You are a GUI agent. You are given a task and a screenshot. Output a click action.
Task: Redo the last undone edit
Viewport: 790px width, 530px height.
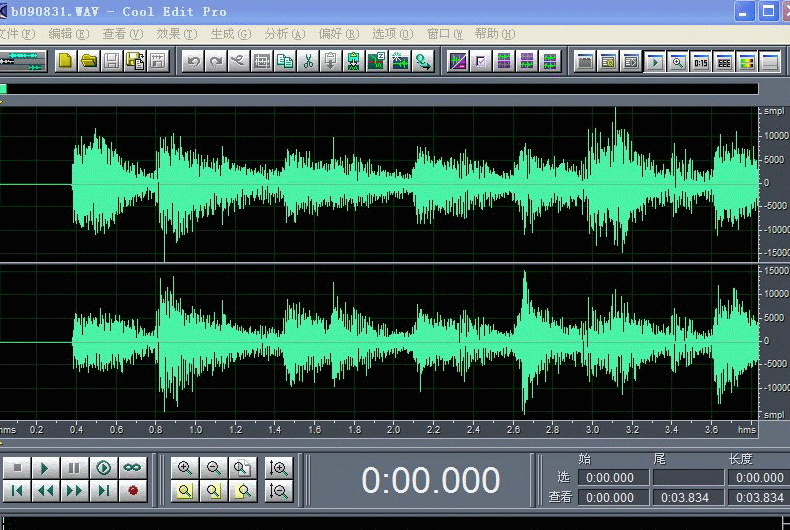216,61
